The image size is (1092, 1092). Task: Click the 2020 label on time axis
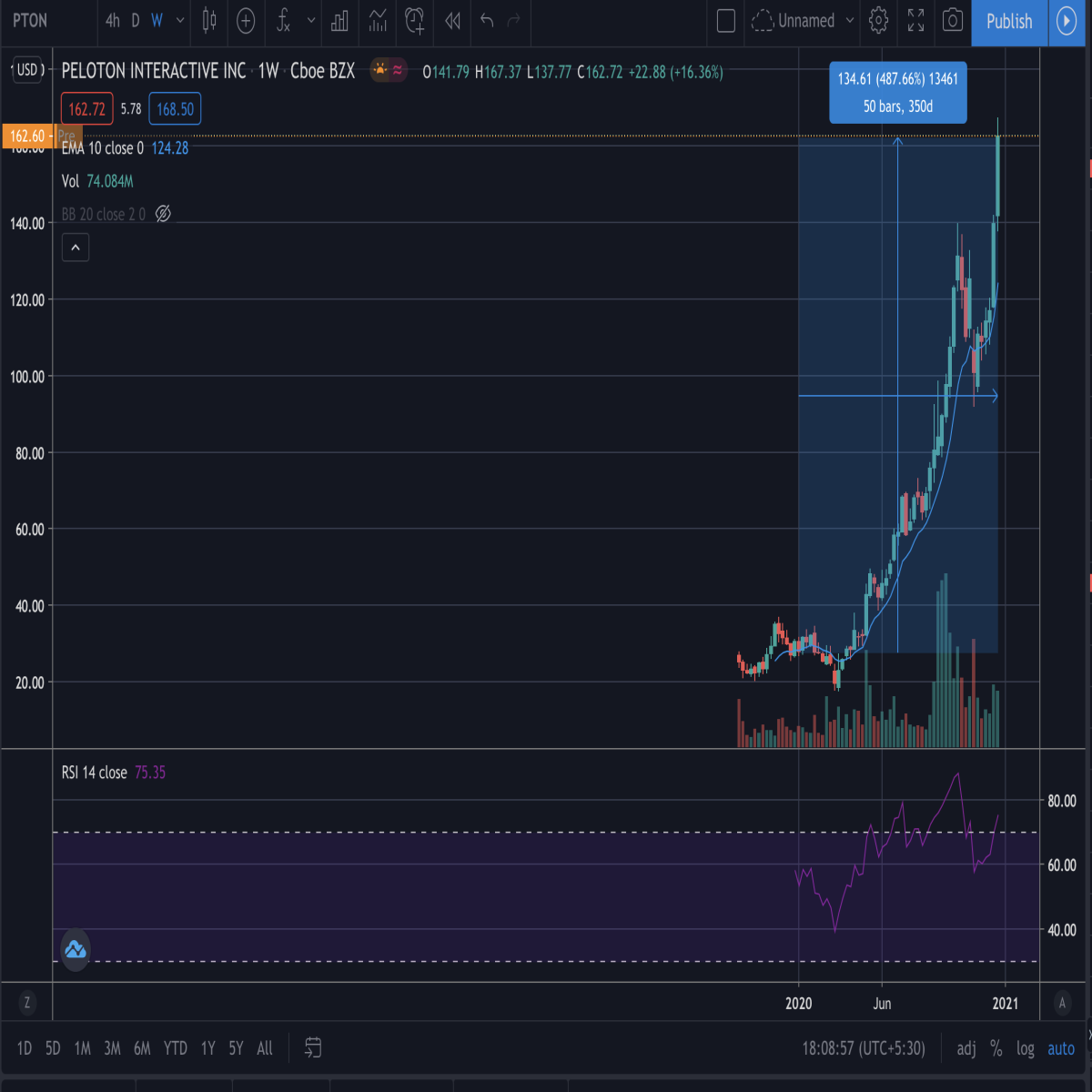click(x=798, y=1003)
